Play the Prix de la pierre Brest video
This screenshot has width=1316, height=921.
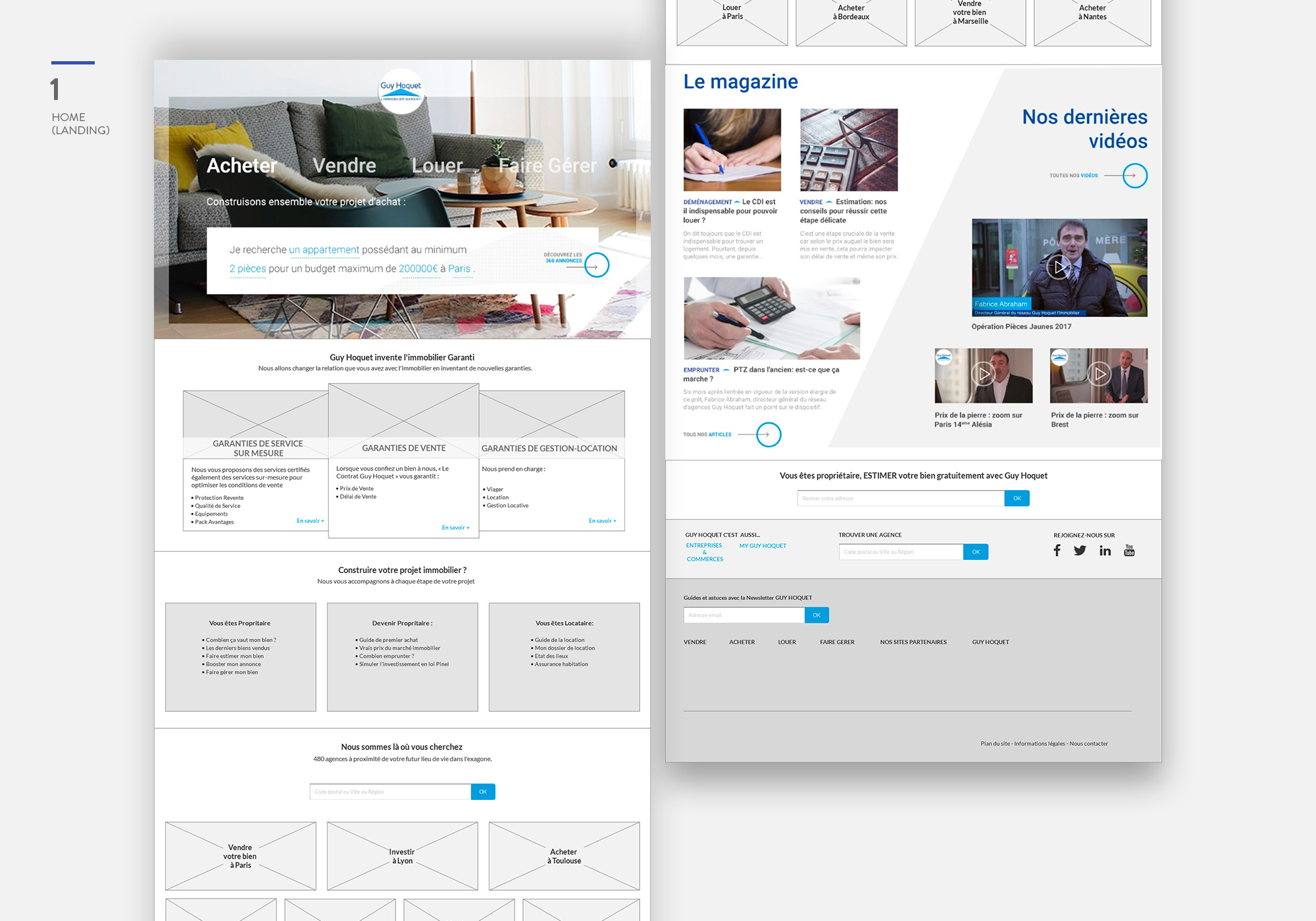click(x=1098, y=375)
